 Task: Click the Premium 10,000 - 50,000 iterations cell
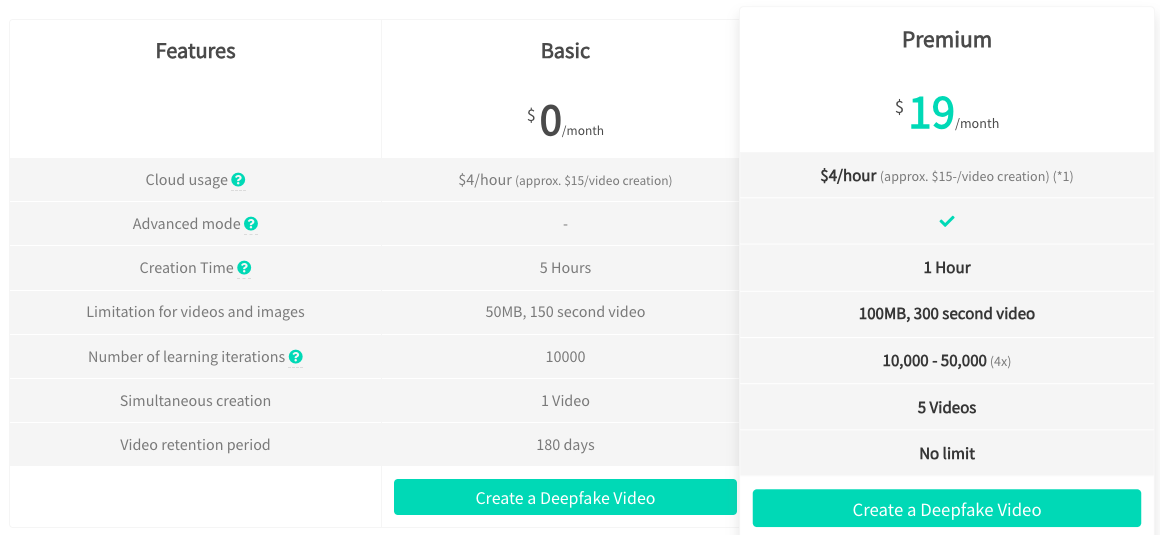[x=946, y=360]
